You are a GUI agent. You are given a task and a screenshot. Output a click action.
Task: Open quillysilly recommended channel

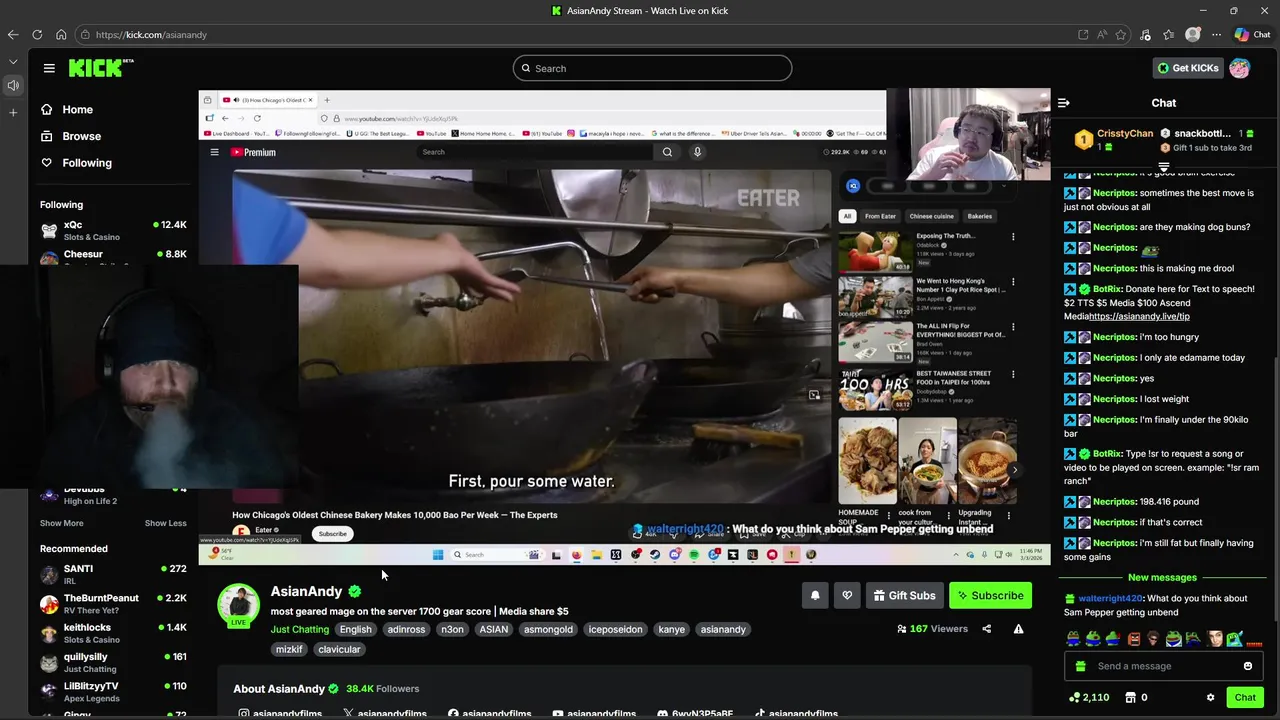(113, 662)
